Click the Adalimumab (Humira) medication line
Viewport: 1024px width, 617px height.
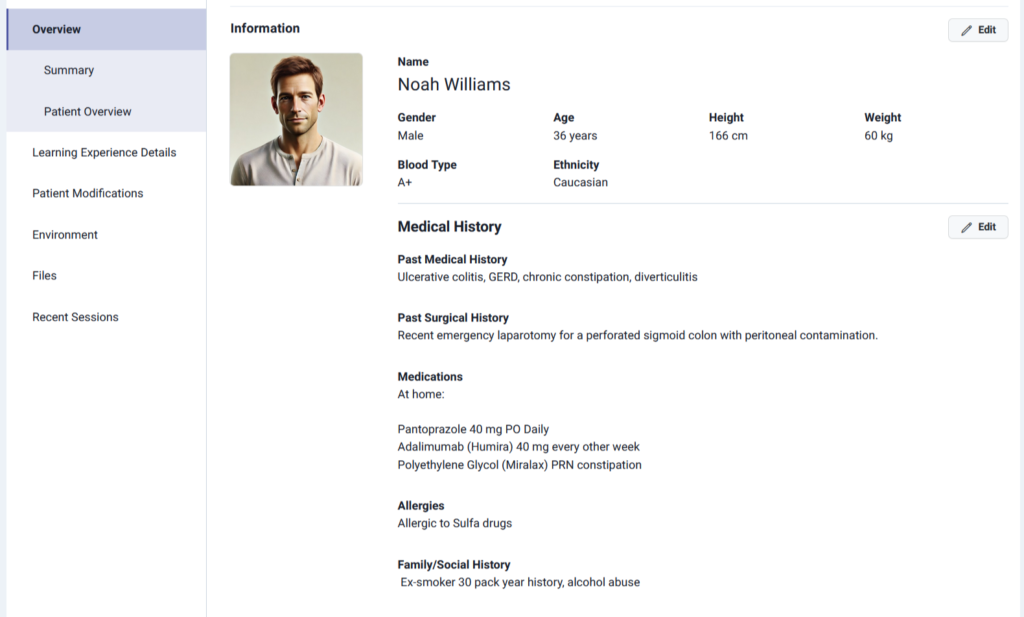click(518, 447)
